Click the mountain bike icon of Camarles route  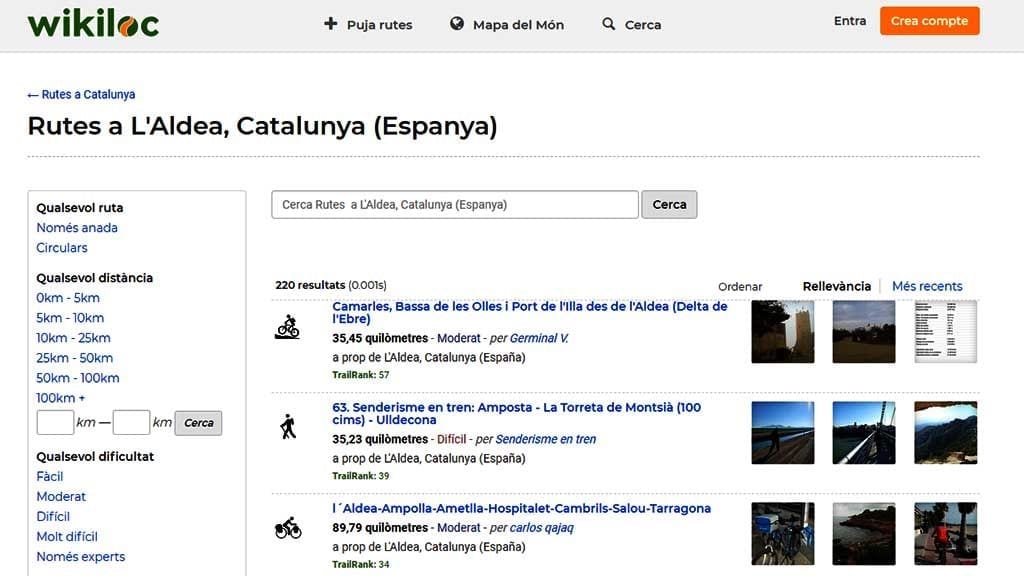point(287,327)
